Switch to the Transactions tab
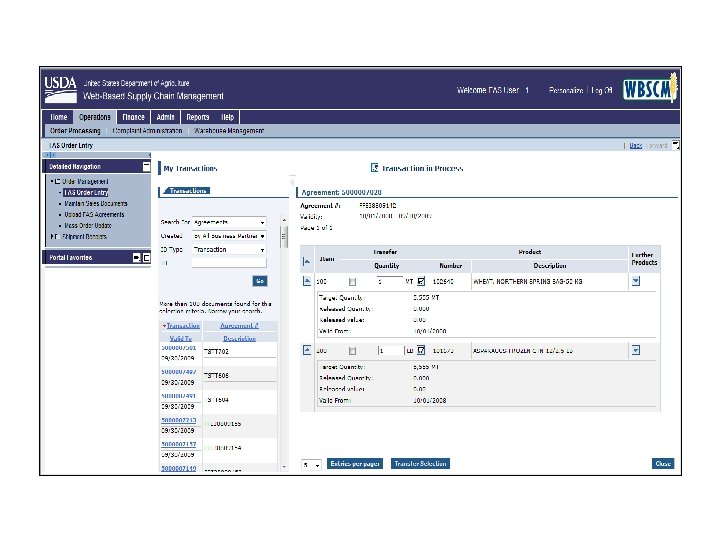 pos(187,191)
